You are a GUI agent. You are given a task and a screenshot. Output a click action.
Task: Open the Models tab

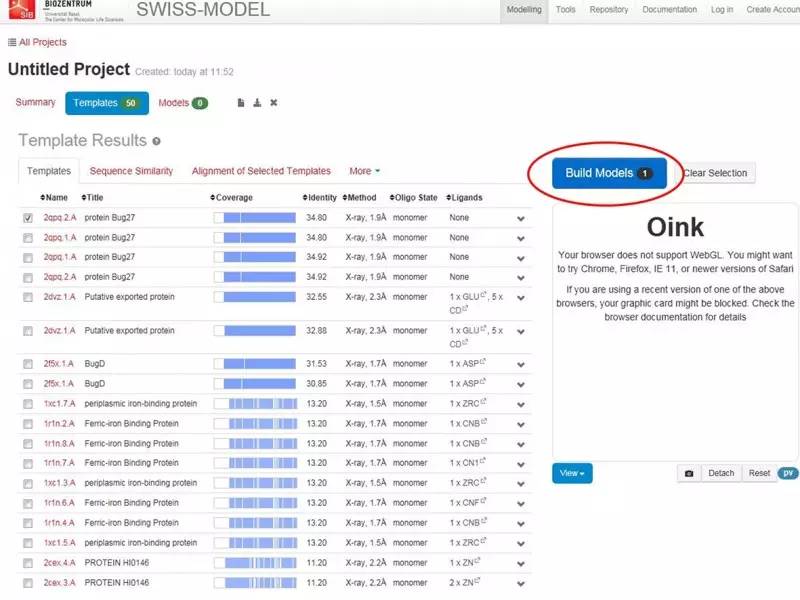(x=183, y=103)
